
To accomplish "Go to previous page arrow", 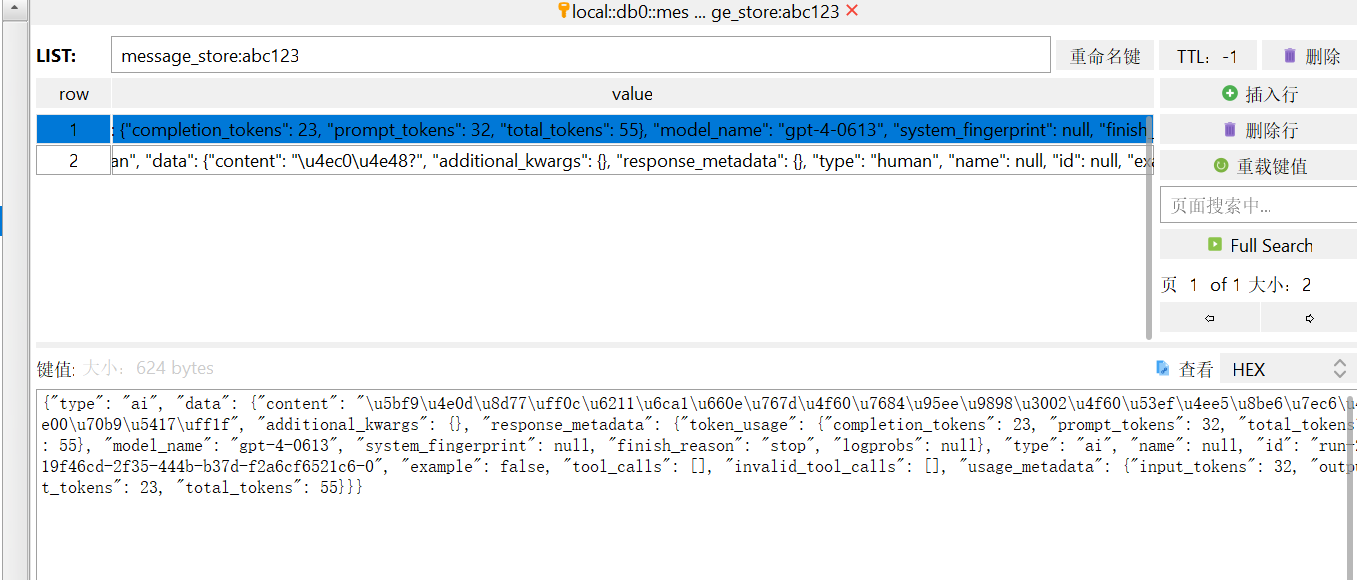I will (x=1210, y=318).
